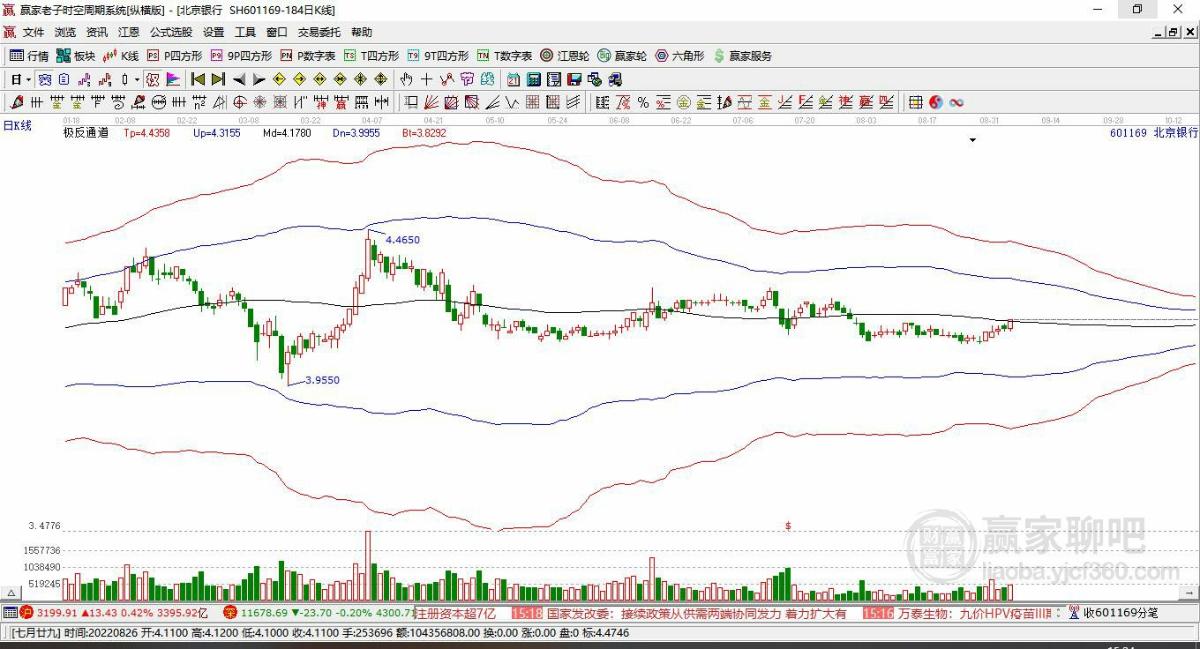Open the T四方形 tool
Image resolution: width=1200 pixels, height=649 pixels.
pos(371,56)
